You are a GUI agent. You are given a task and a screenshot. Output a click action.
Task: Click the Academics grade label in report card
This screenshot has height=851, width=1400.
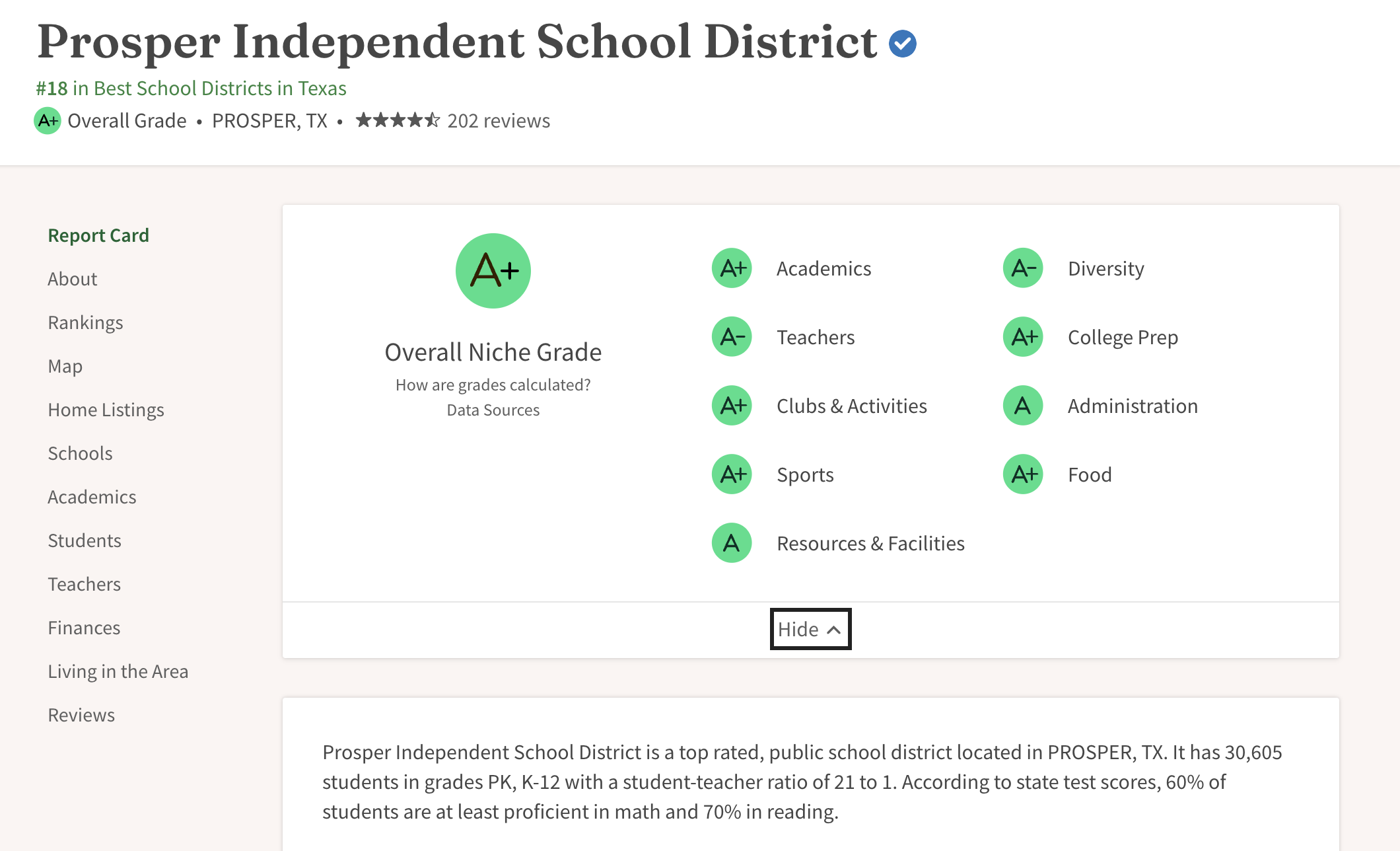point(823,268)
